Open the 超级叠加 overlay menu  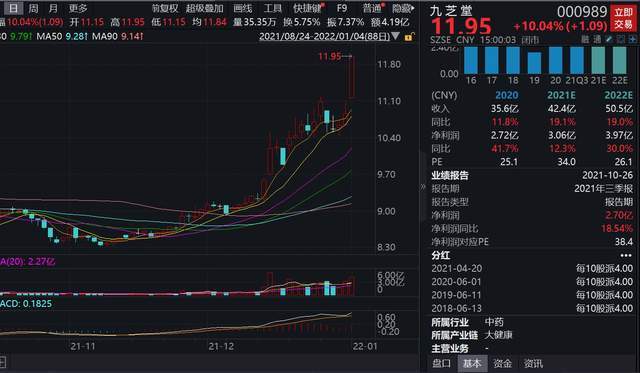204,8
